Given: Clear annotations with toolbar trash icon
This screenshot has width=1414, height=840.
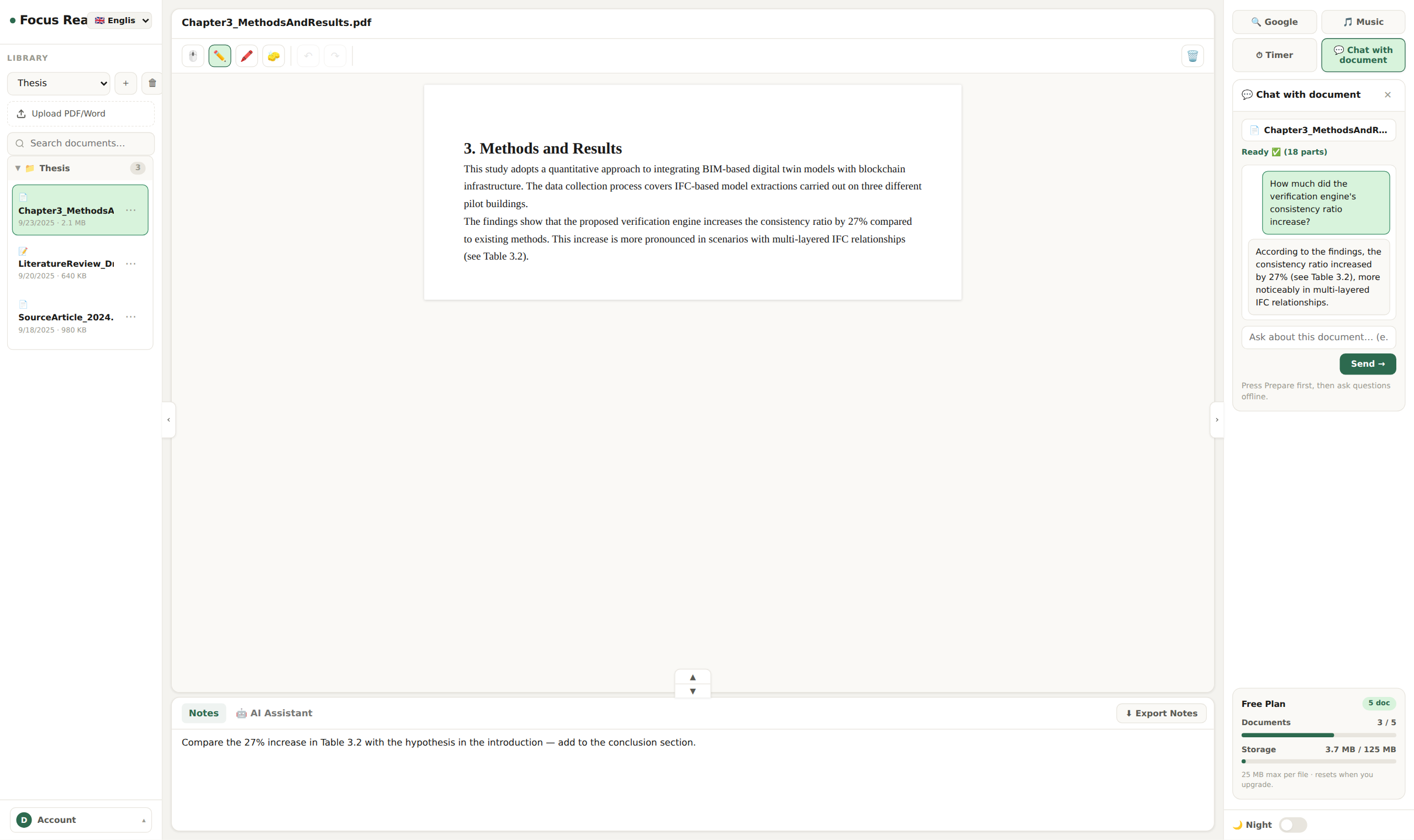Looking at the screenshot, I should tap(1192, 56).
